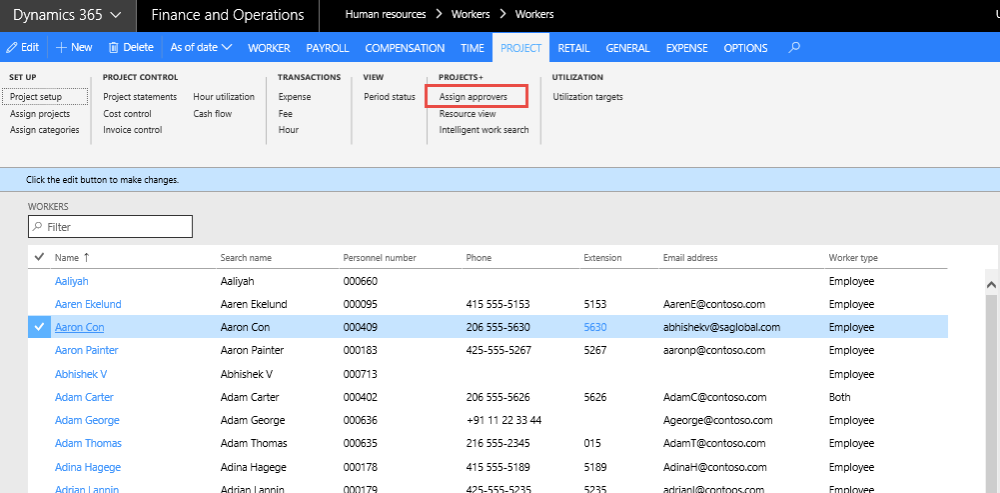1000x493 pixels.
Task: Click Assign approvers under Projects+
Action: (x=473, y=97)
